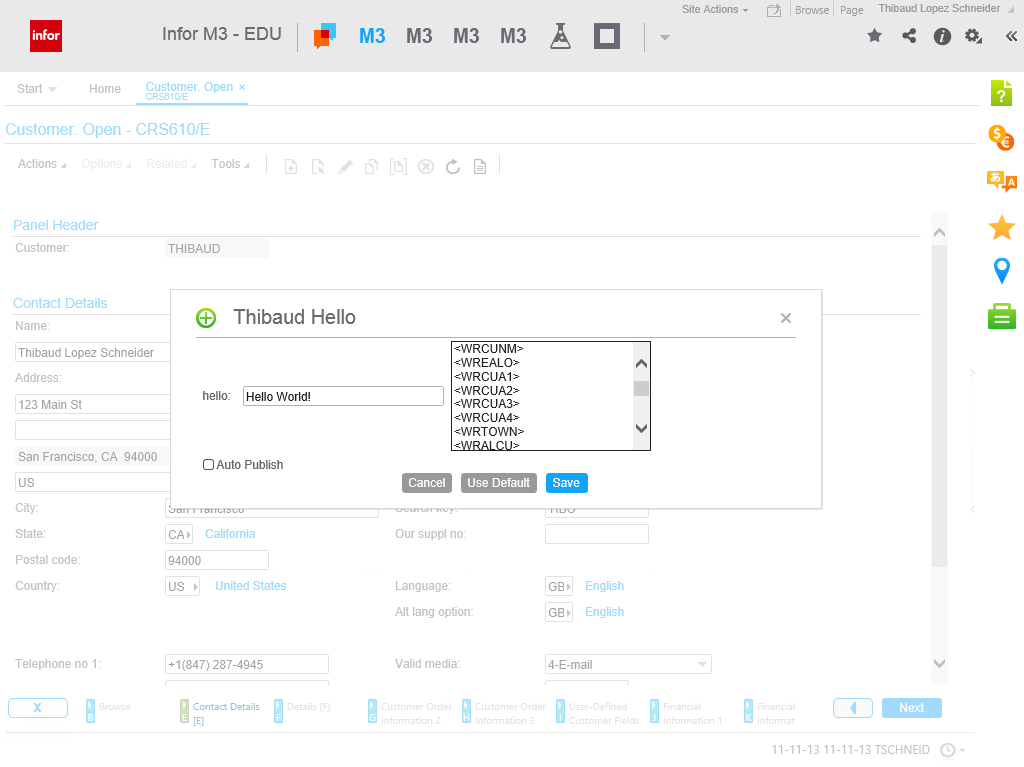Click the Use Default button
1024x767 pixels.
click(x=498, y=483)
